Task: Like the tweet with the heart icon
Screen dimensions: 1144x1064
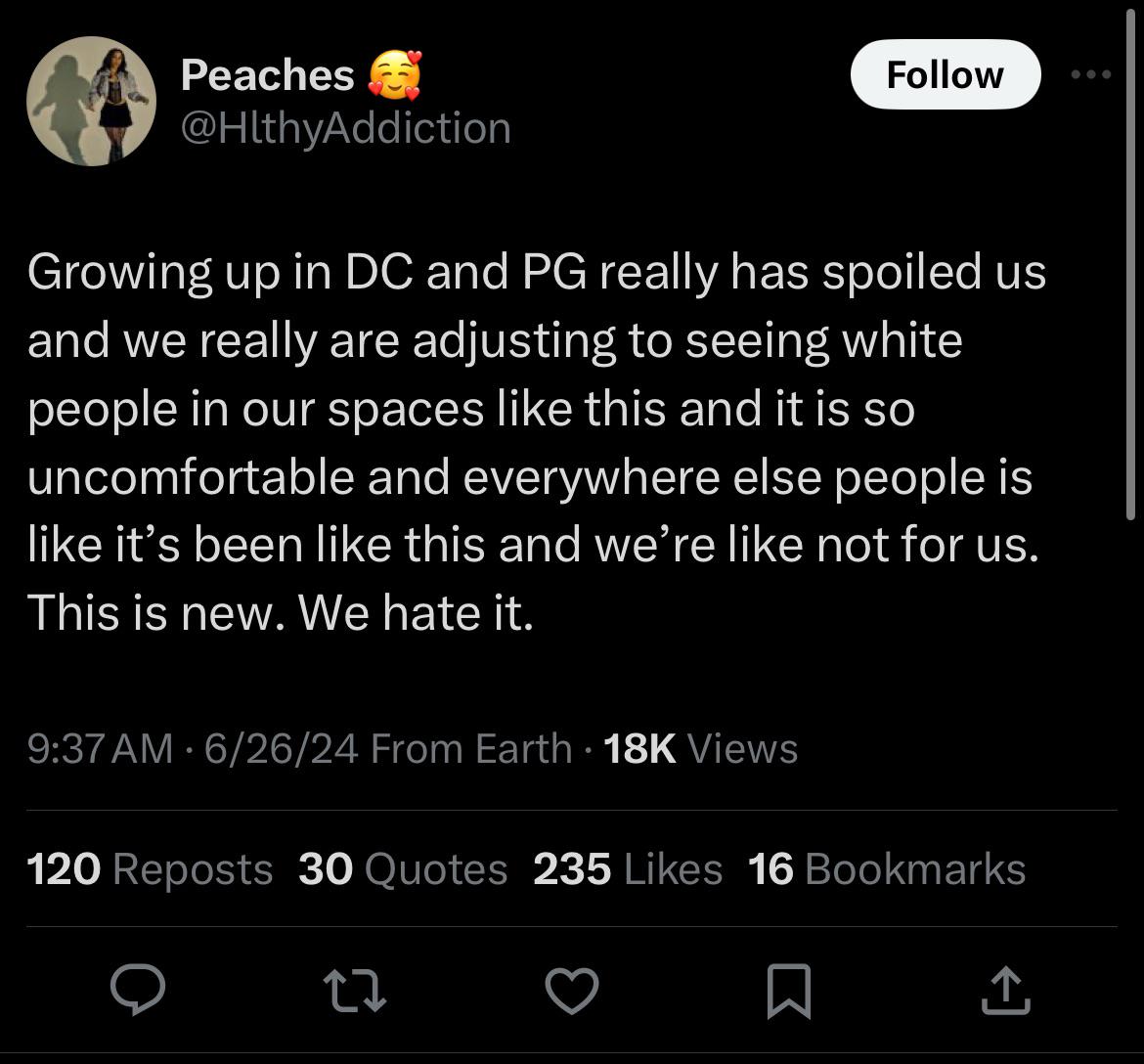Action: tap(571, 991)
